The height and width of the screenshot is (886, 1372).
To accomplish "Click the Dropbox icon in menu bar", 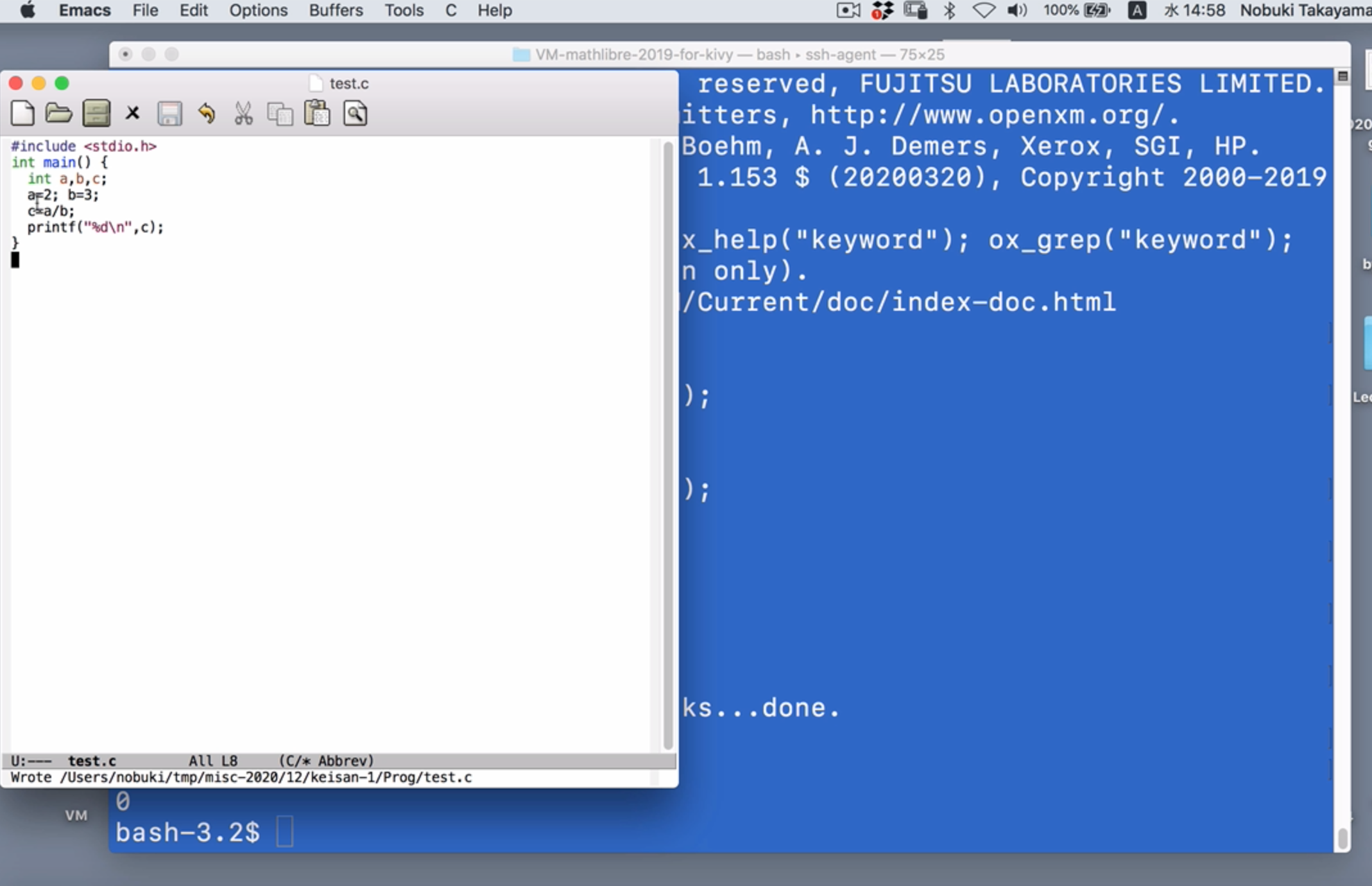I will (x=882, y=10).
